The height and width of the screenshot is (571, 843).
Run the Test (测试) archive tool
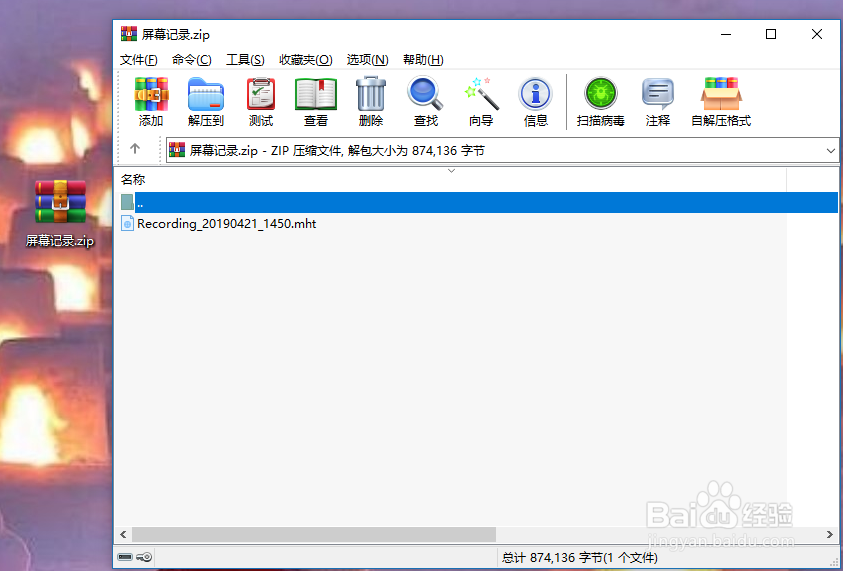(x=261, y=102)
